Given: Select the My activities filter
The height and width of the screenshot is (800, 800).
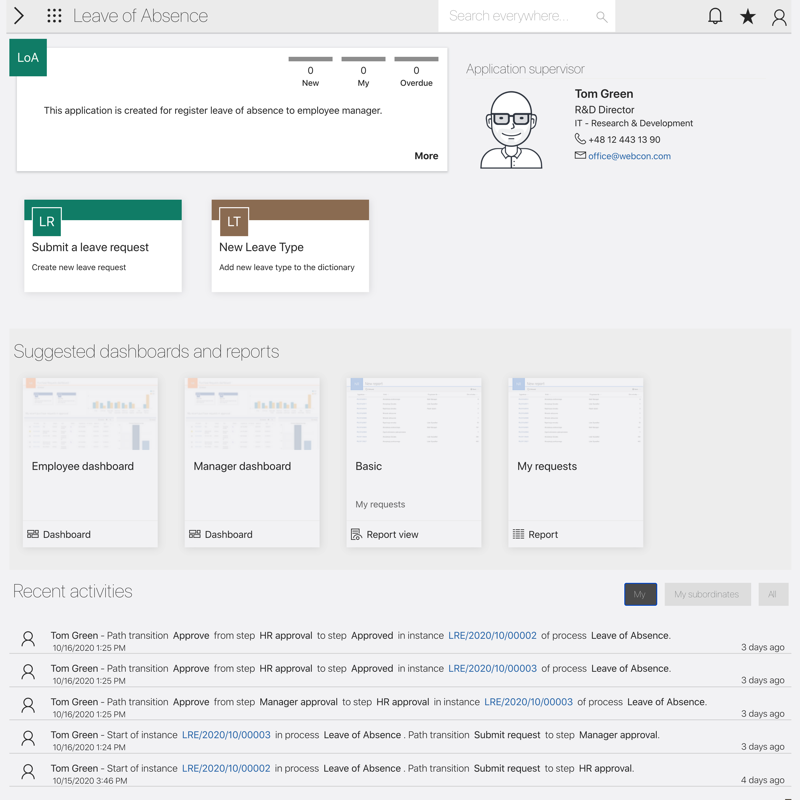Looking at the screenshot, I should [640, 594].
